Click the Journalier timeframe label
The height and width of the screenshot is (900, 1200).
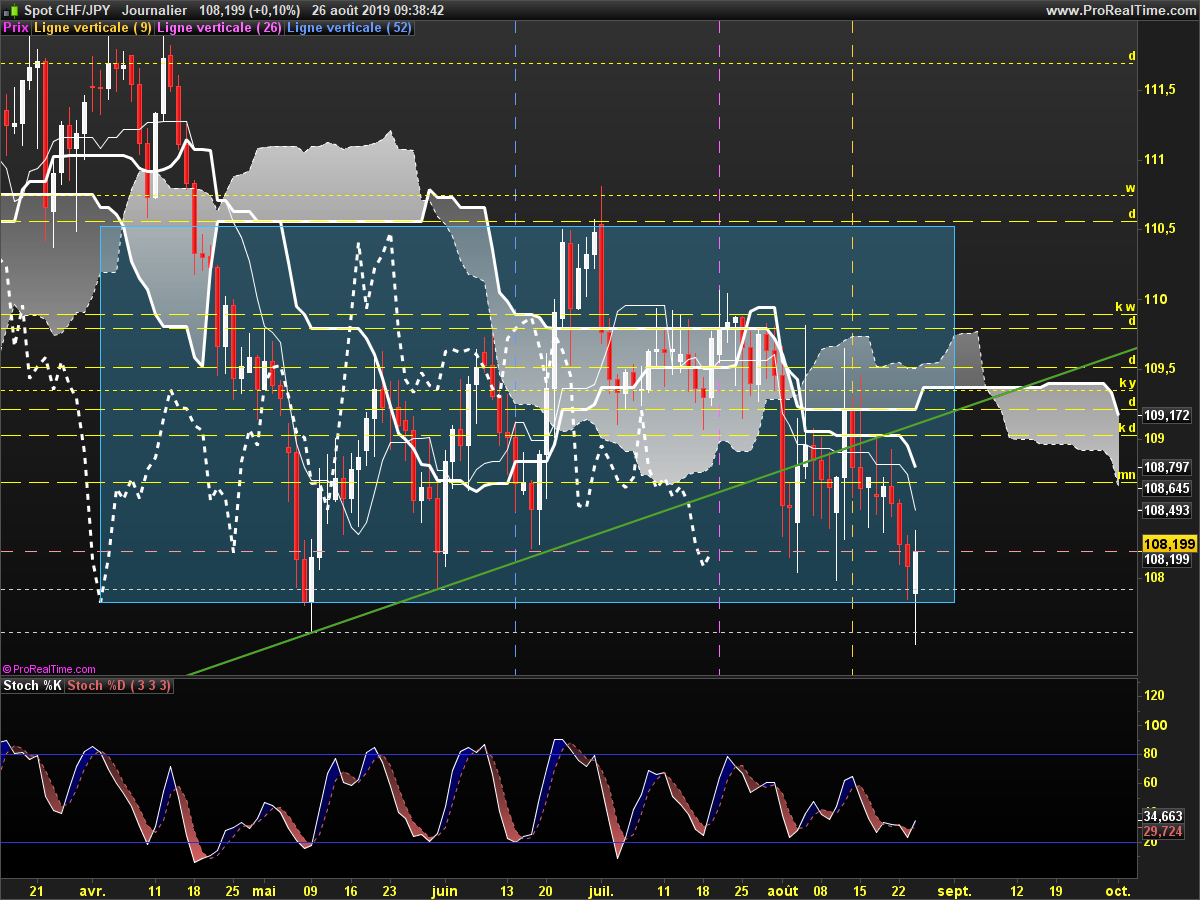click(153, 10)
